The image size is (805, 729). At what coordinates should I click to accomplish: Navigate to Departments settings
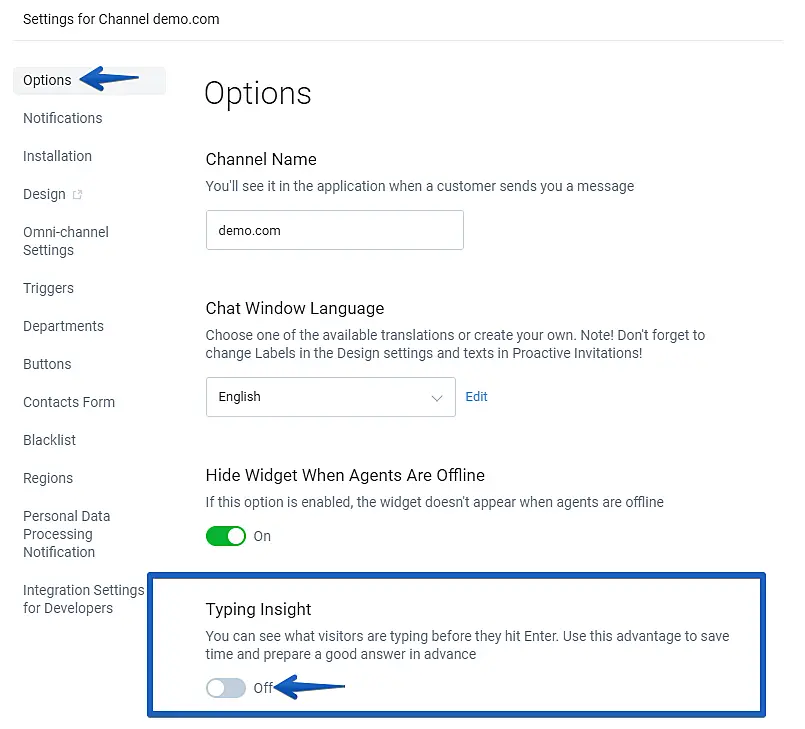coord(63,326)
